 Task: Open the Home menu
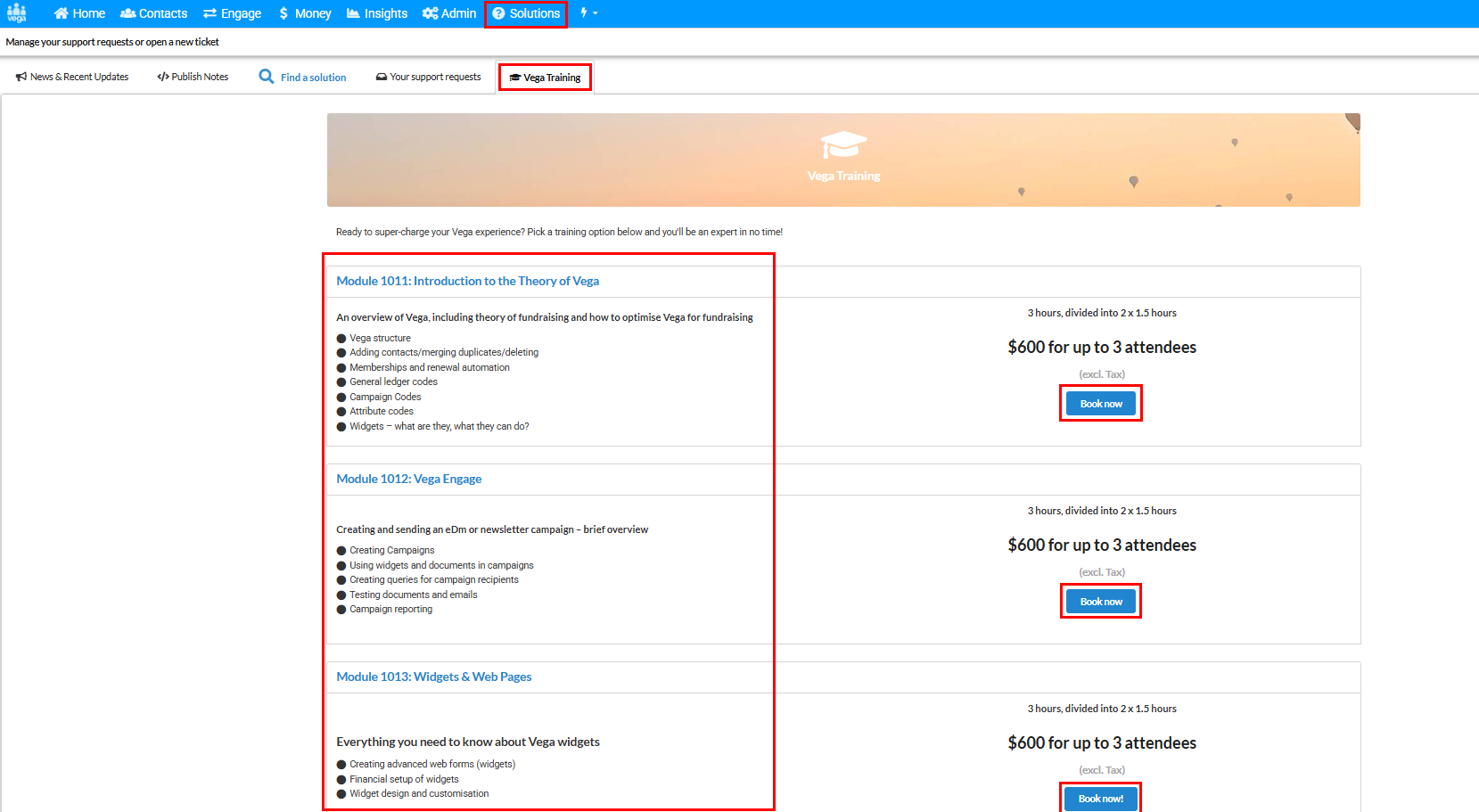tap(79, 13)
